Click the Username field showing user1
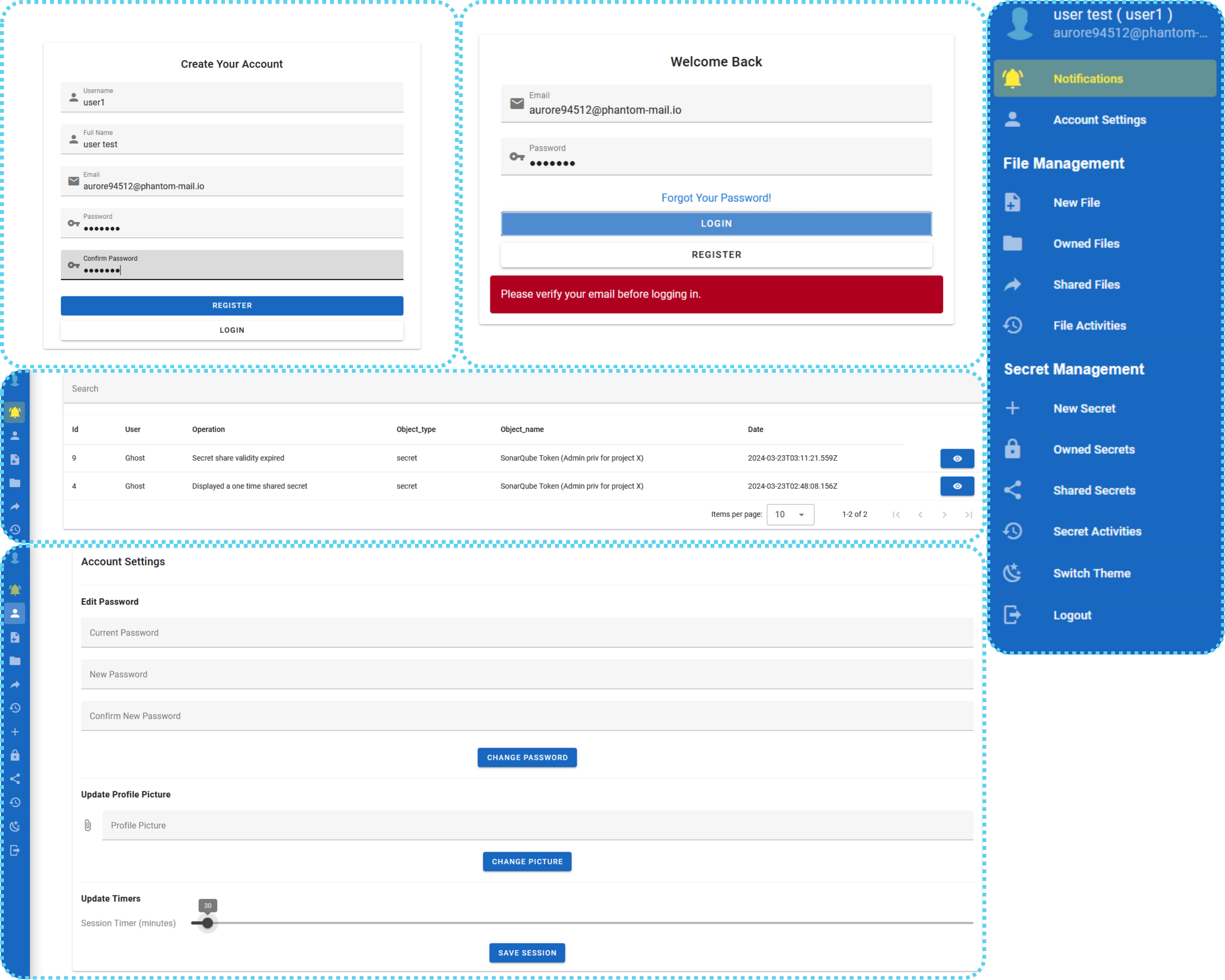The image size is (1225, 980). click(x=232, y=97)
